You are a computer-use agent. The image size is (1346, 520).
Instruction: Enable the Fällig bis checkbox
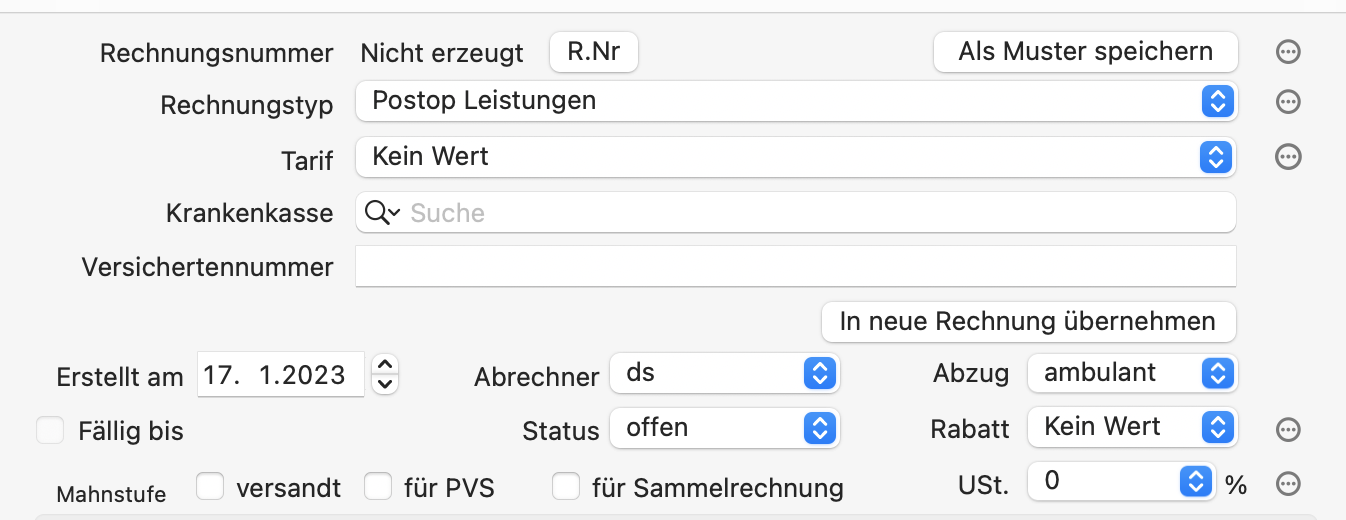(x=50, y=430)
